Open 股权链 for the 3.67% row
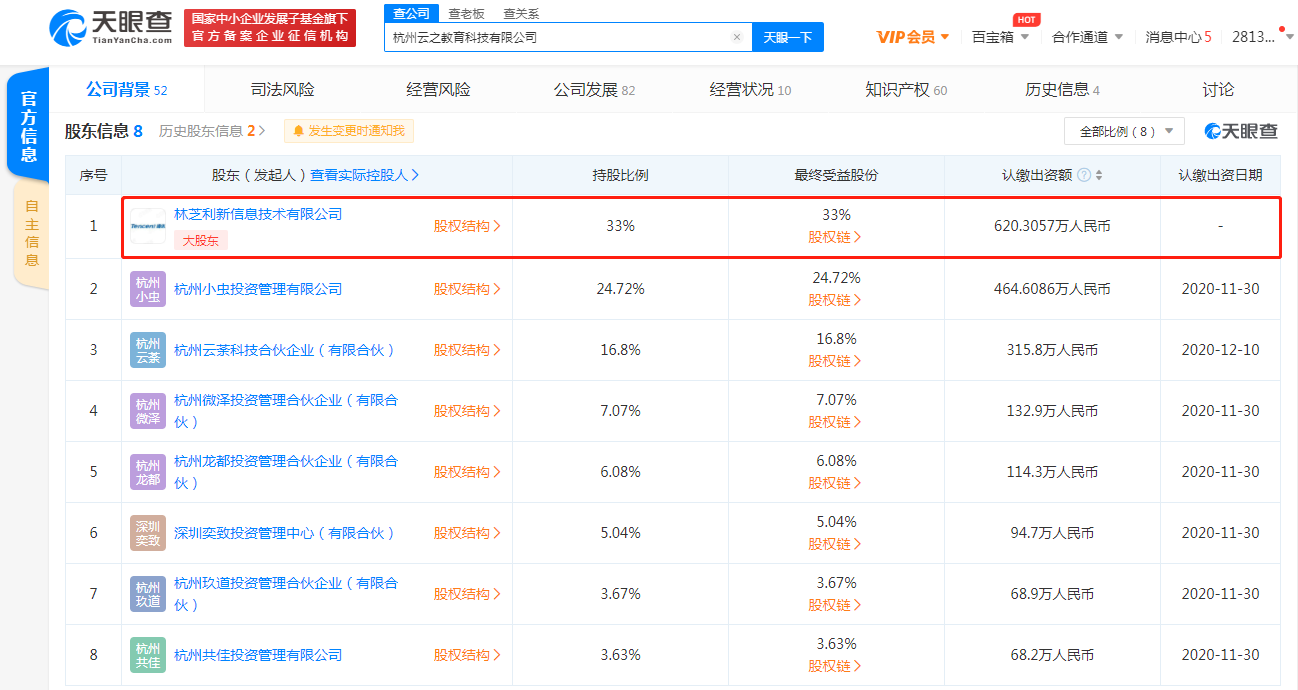1298x690 pixels. [x=835, y=605]
